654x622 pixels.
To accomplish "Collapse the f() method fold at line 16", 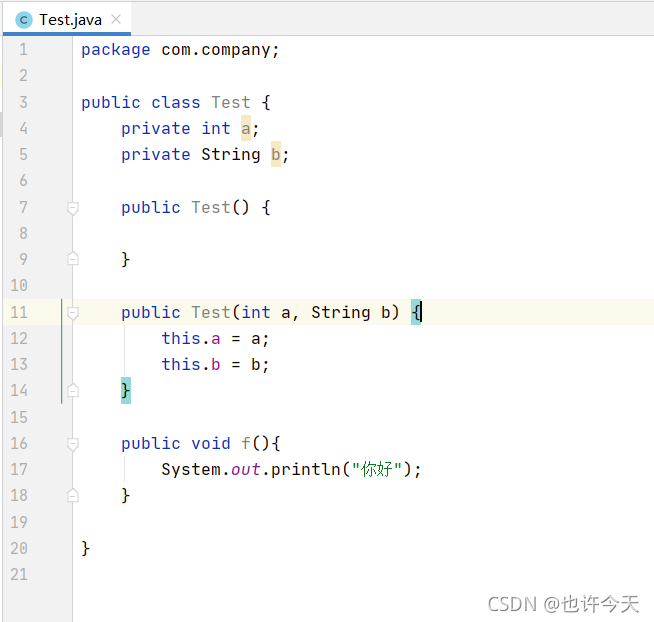I will 73,444.
